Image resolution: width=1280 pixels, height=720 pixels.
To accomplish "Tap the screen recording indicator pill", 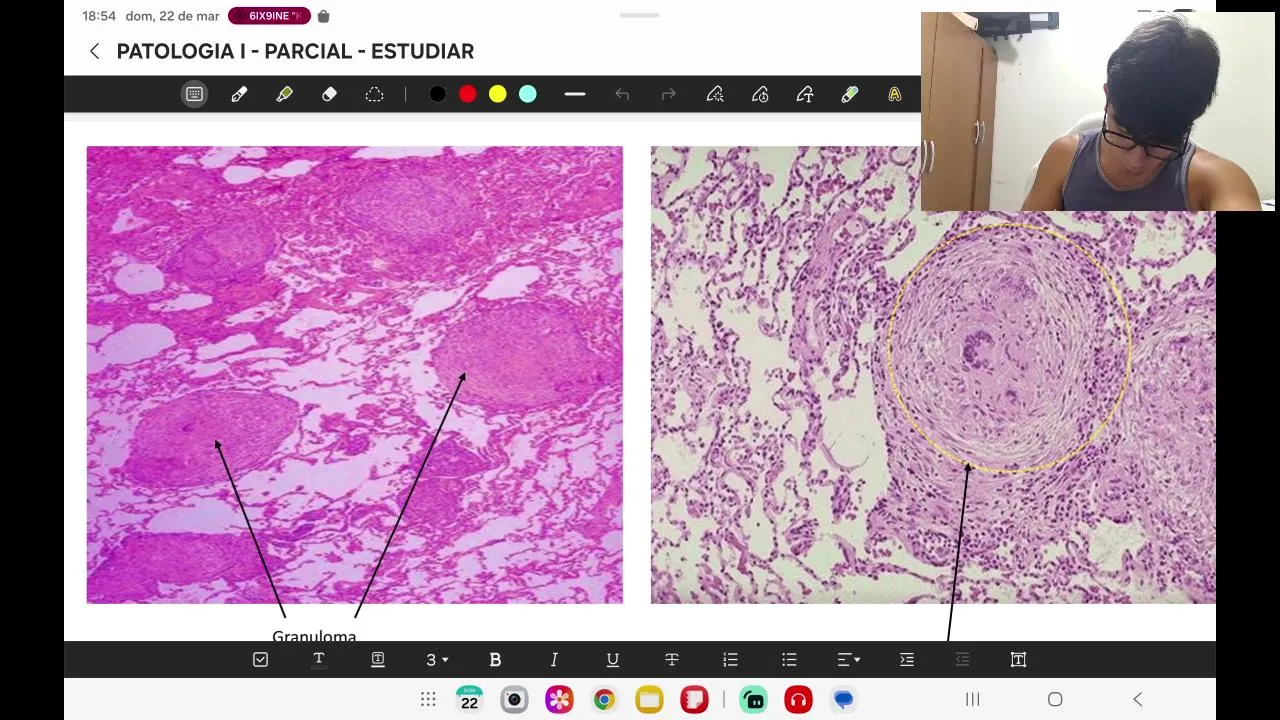I will [269, 16].
